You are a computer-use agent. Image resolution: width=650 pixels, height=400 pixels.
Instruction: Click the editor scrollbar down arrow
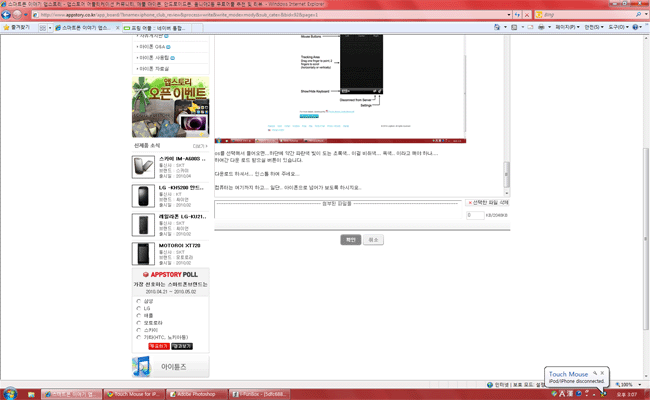click(x=507, y=193)
